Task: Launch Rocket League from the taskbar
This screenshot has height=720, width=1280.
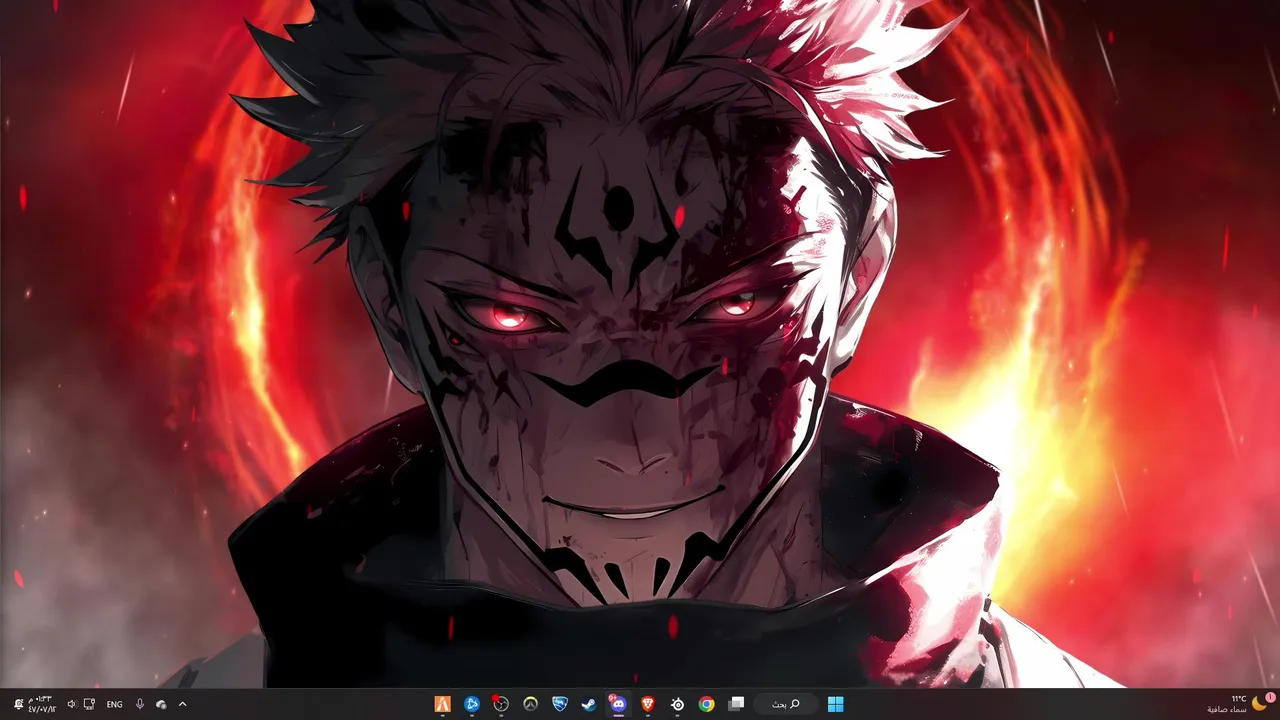Action: pos(560,704)
